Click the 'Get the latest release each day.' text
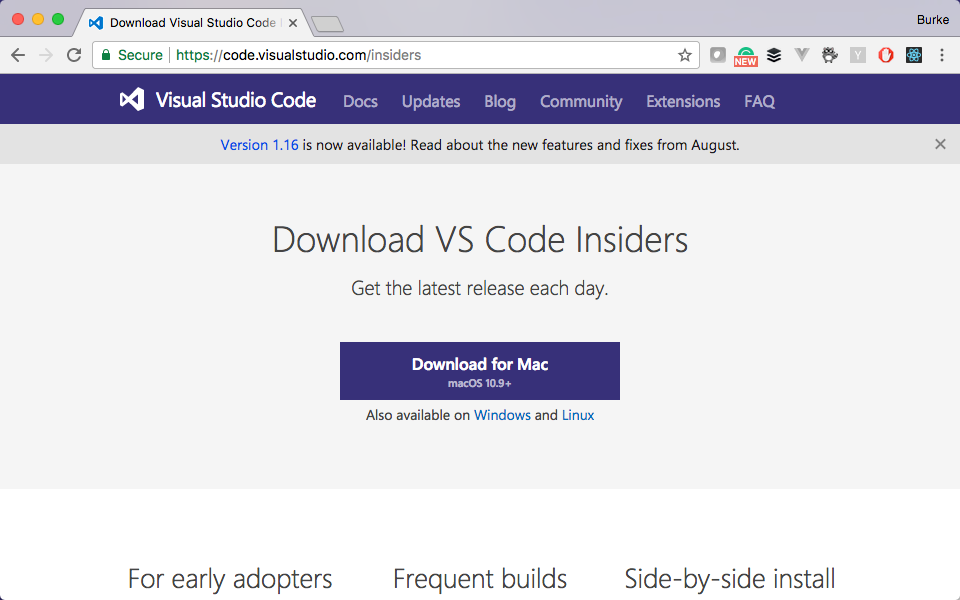This screenshot has width=960, height=600. [480, 288]
